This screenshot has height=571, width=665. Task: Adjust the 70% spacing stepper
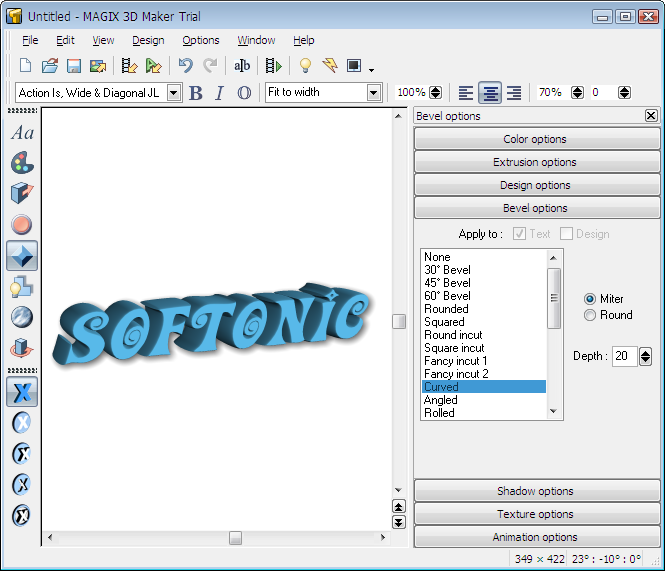pyautogui.click(x=577, y=92)
